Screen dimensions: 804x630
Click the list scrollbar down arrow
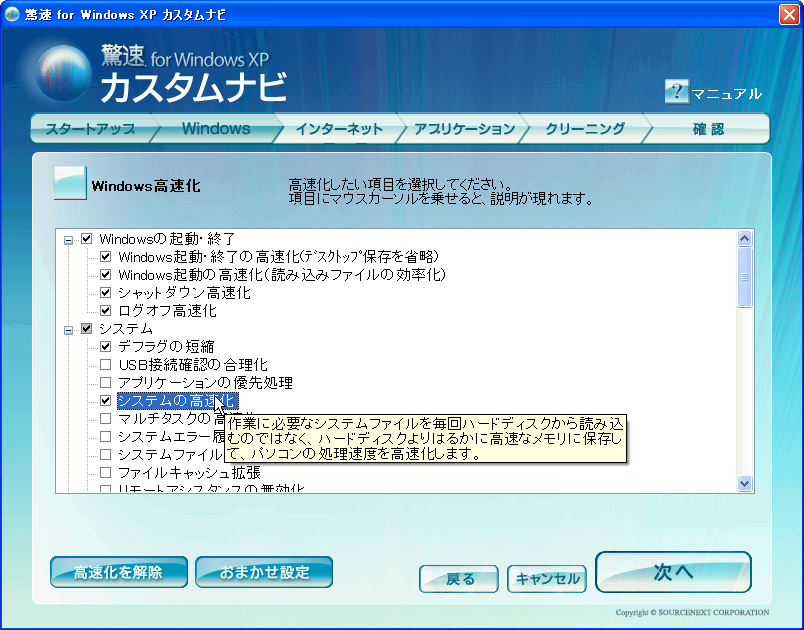[x=744, y=483]
